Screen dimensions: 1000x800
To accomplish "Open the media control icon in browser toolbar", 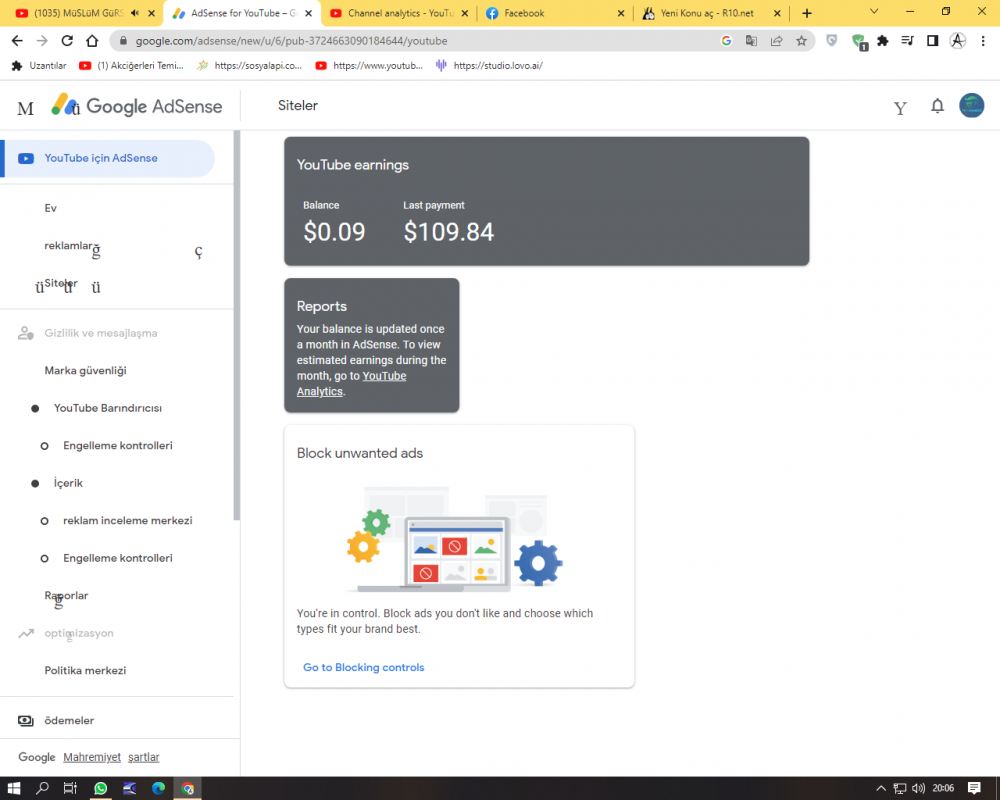I will pyautogui.click(x=908, y=41).
